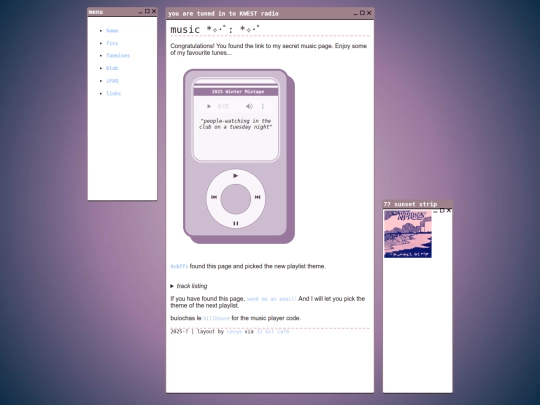Viewport: 540px width, 405px height.
Task: Click the 9cbffs user link
Action: coord(179,267)
